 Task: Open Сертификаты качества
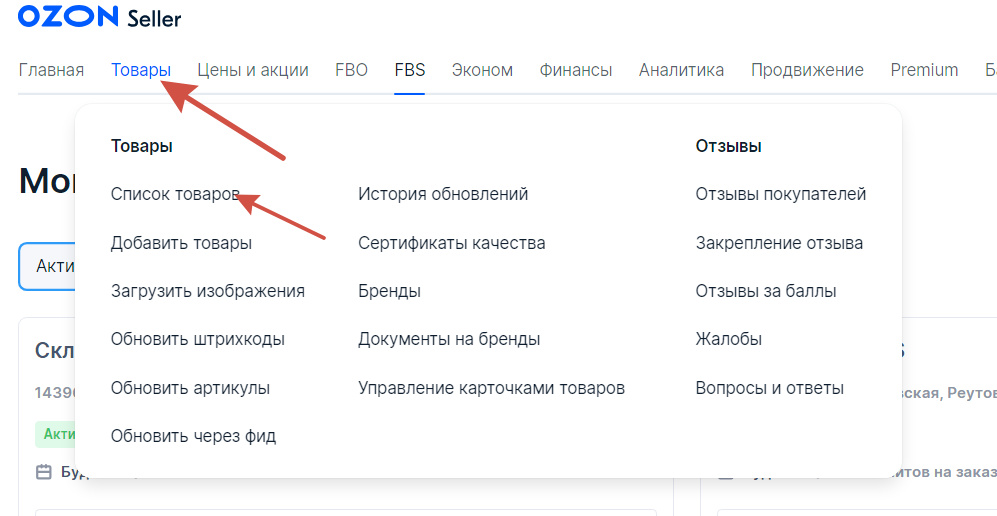point(451,243)
